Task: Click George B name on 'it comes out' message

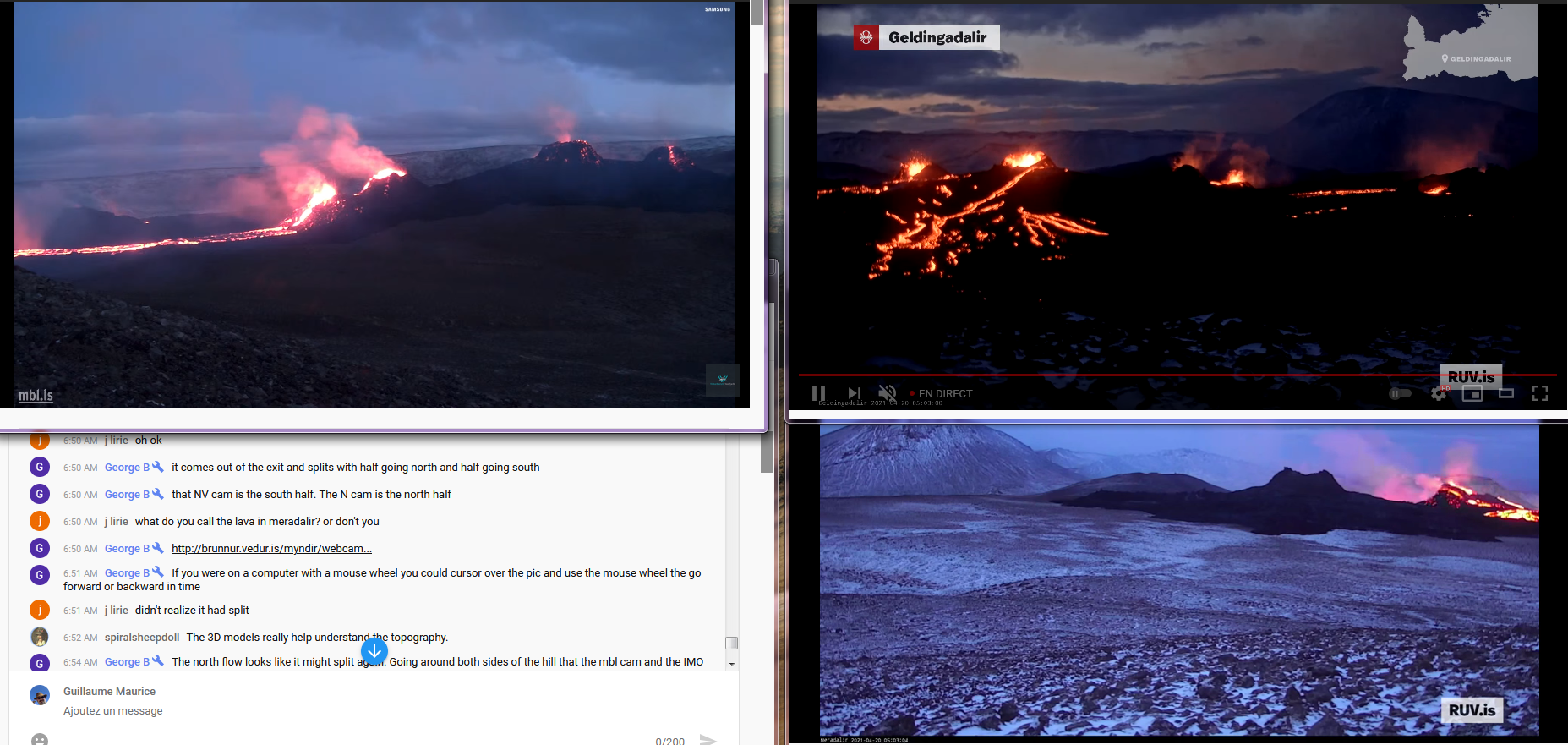Action: [127, 468]
